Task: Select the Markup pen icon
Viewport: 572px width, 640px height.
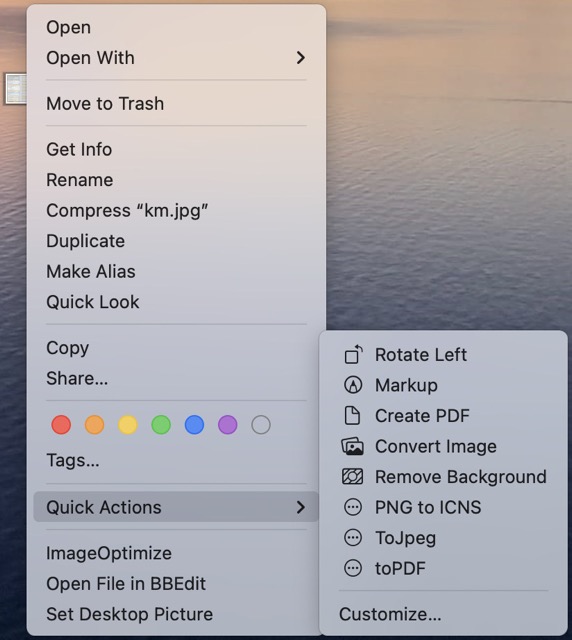Action: point(353,385)
